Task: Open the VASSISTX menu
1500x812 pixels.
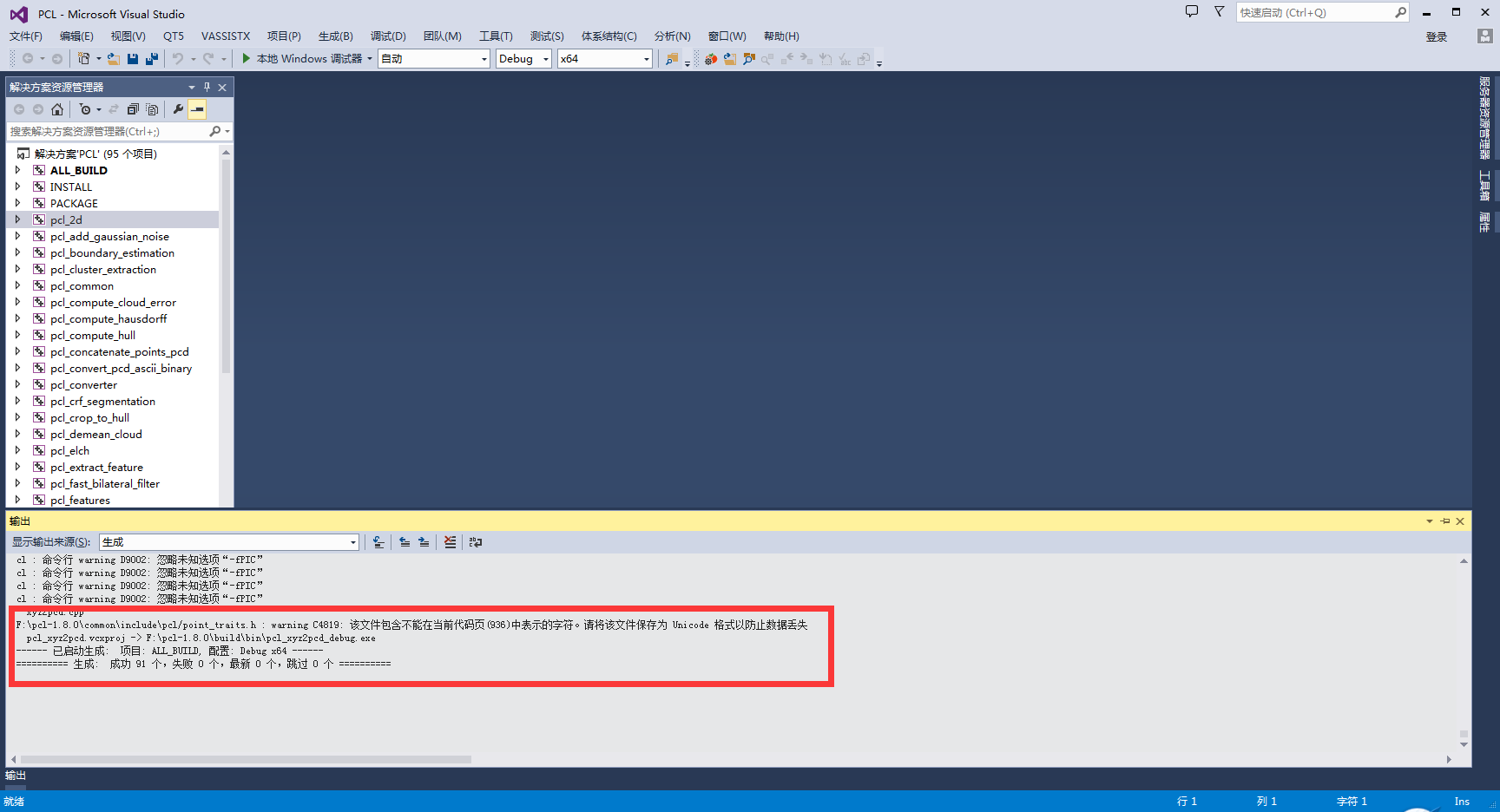Action: (x=226, y=36)
